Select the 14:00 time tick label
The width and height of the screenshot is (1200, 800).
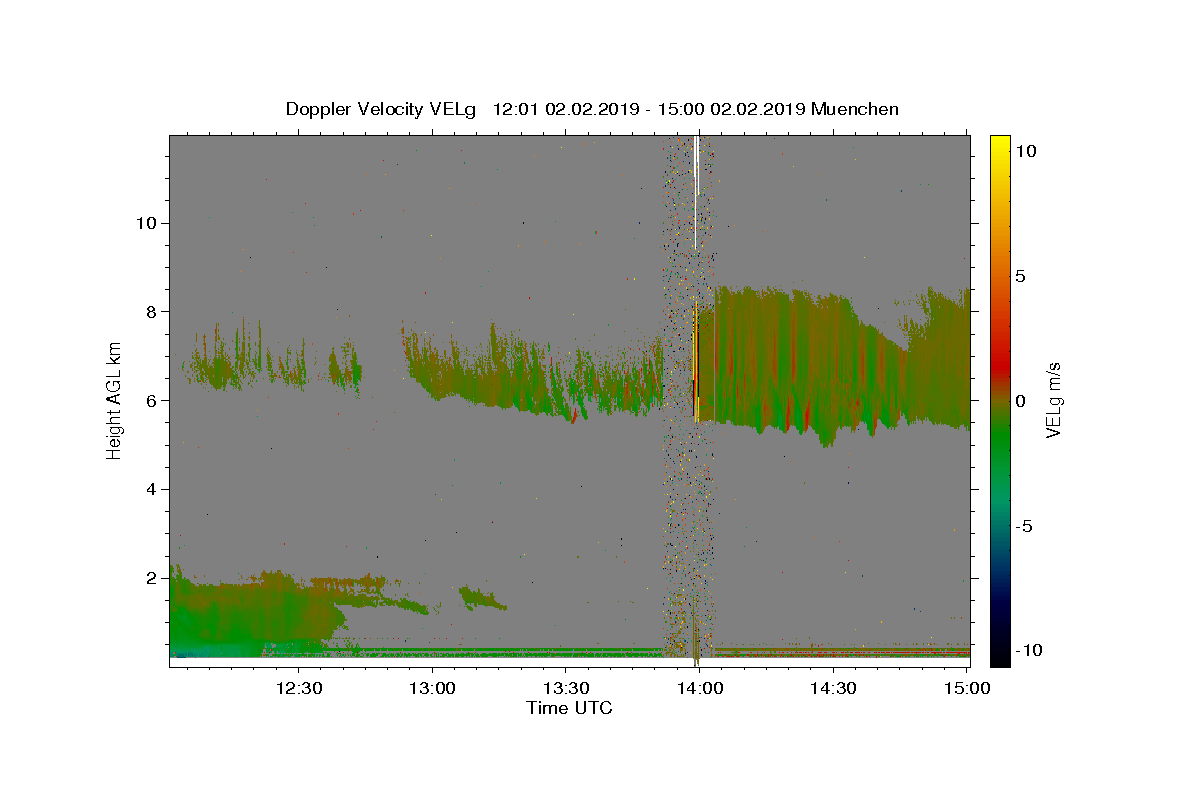pos(699,688)
